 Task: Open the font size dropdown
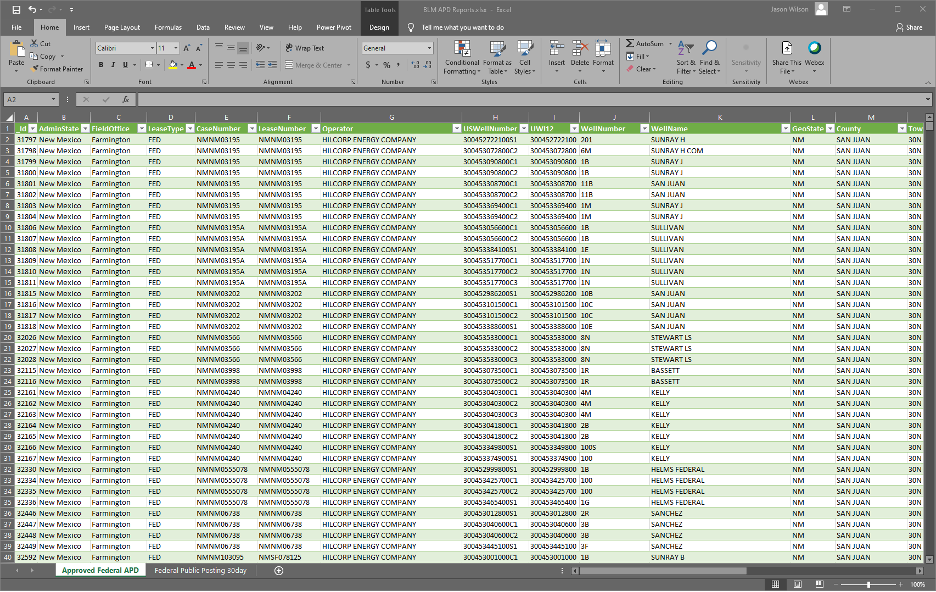tap(176, 48)
